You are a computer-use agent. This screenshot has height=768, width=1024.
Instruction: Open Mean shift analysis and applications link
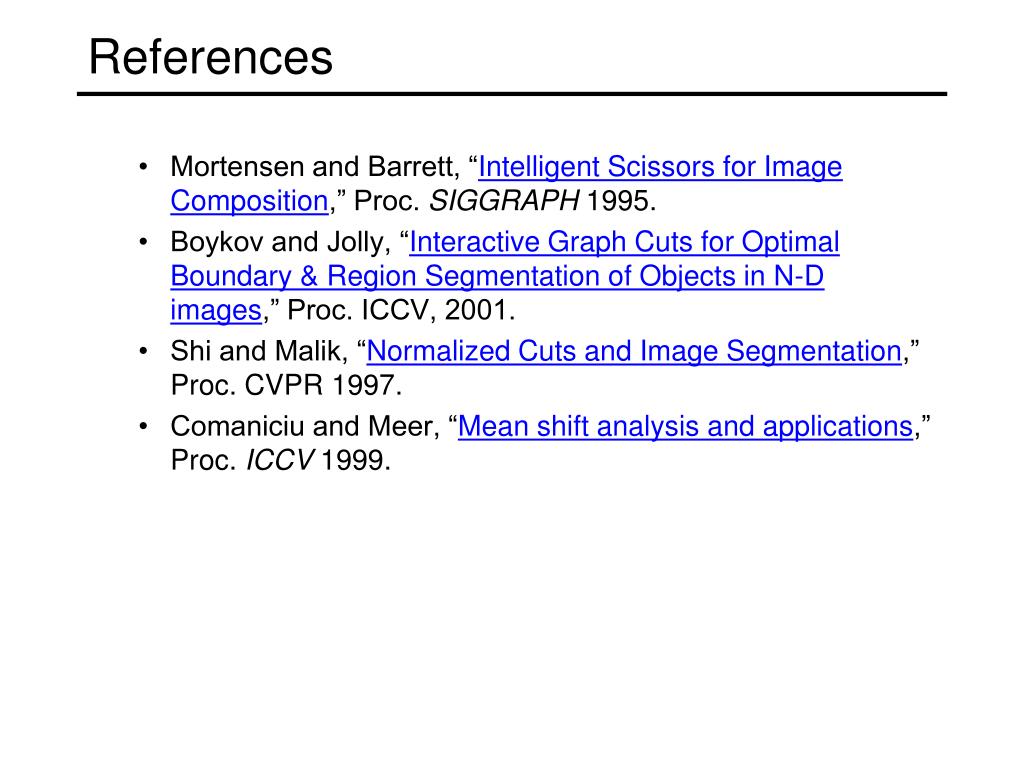pyautogui.click(x=684, y=427)
